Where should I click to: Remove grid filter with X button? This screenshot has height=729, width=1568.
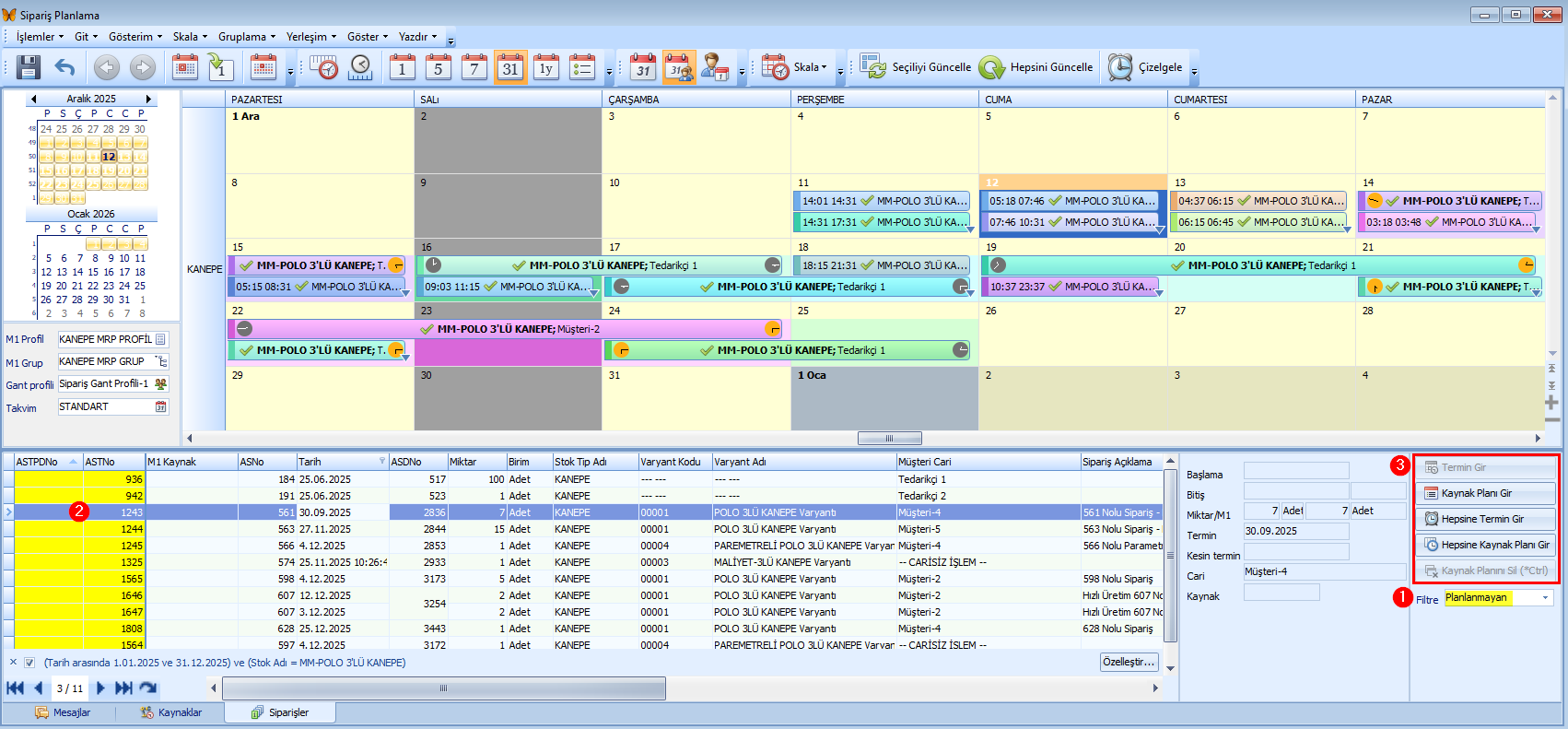13,663
